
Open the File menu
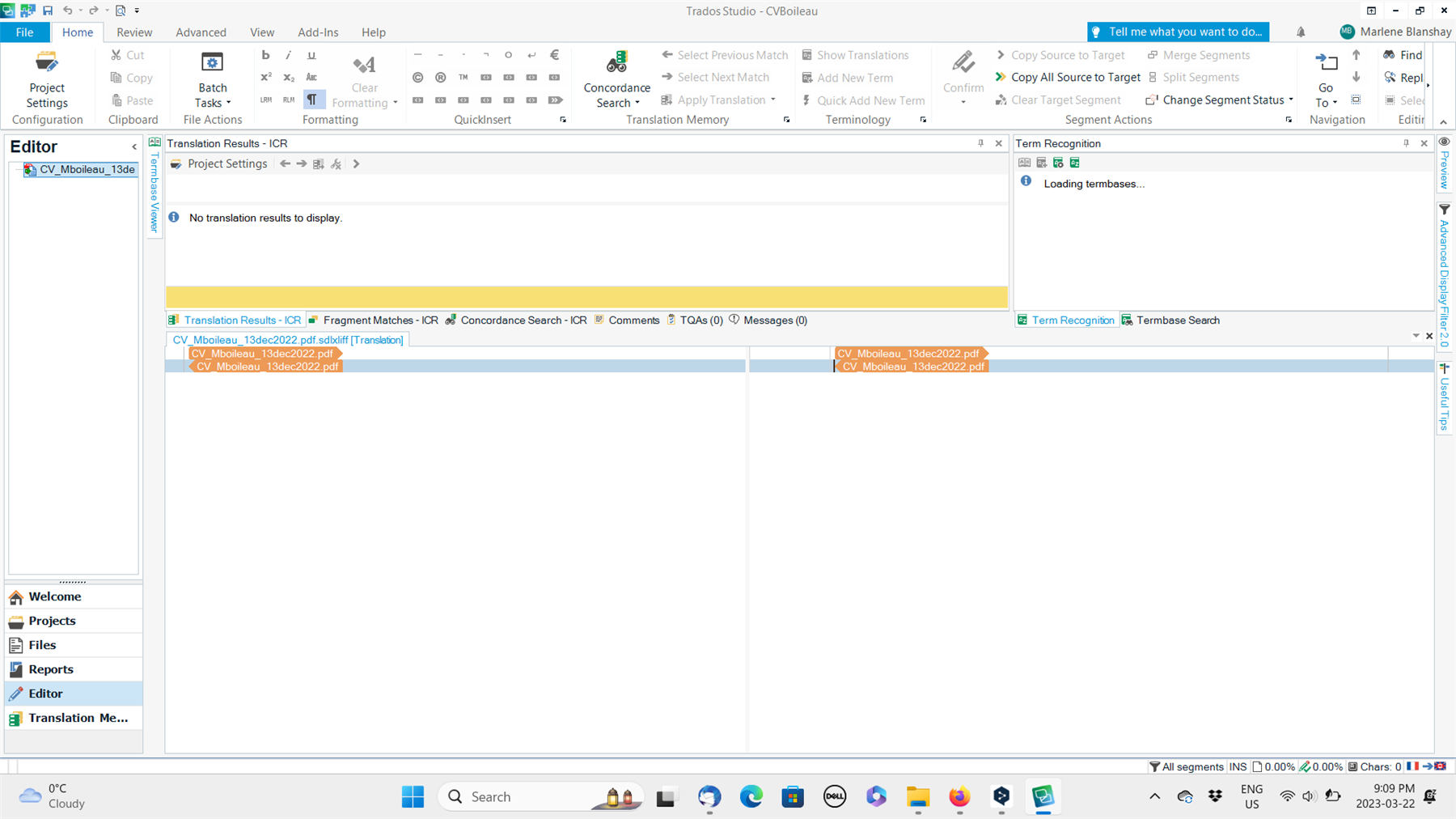[x=24, y=32]
